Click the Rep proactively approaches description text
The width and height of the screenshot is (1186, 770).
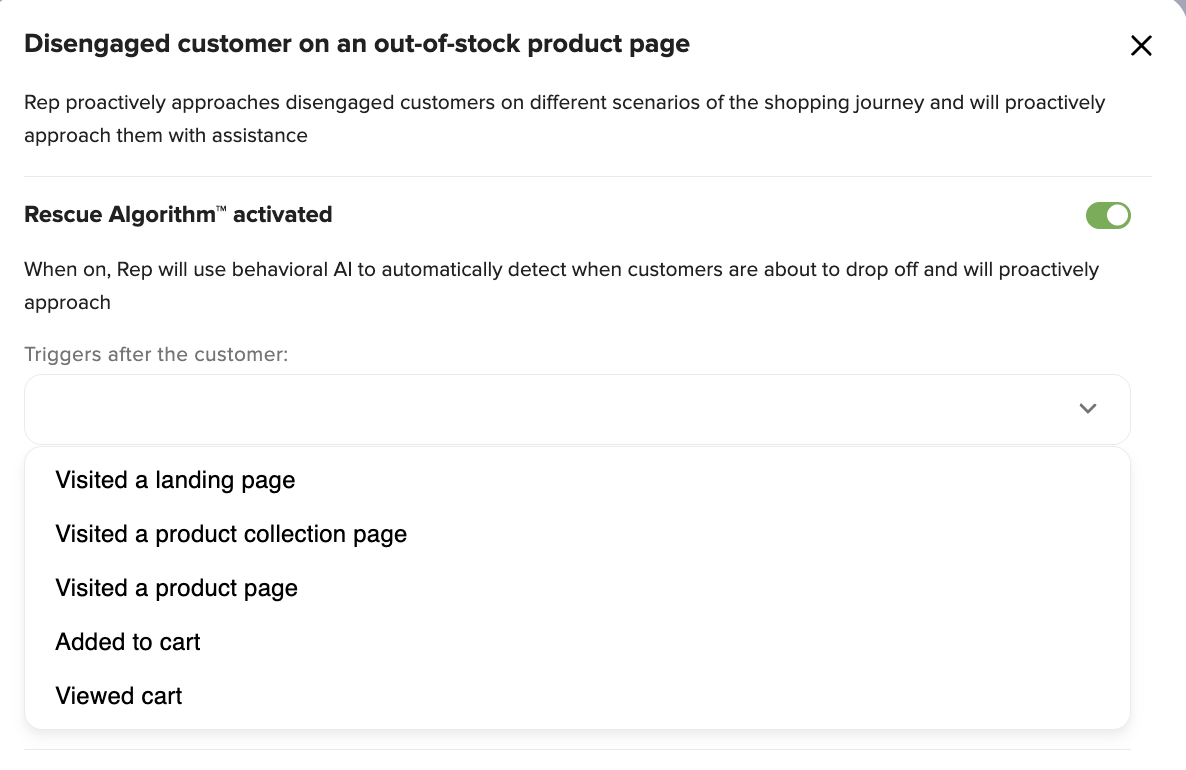pos(565,119)
